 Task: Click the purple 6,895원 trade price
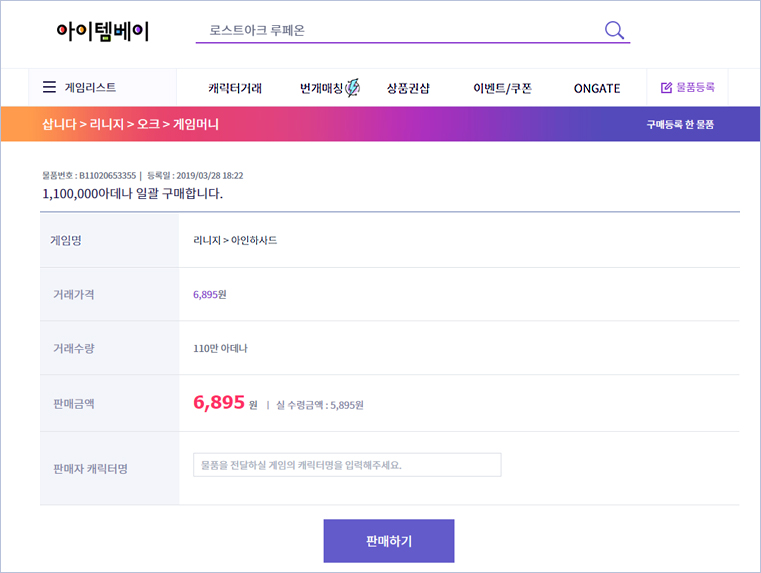(x=210, y=295)
